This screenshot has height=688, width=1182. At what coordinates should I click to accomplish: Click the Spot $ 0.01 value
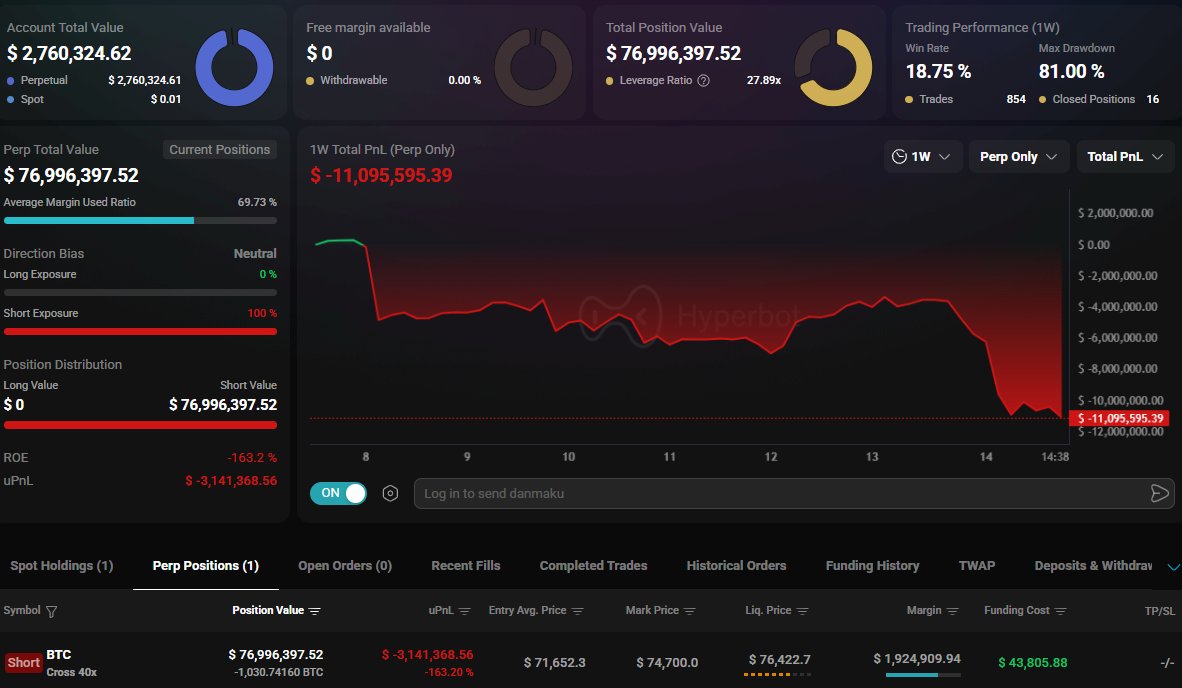click(166, 99)
